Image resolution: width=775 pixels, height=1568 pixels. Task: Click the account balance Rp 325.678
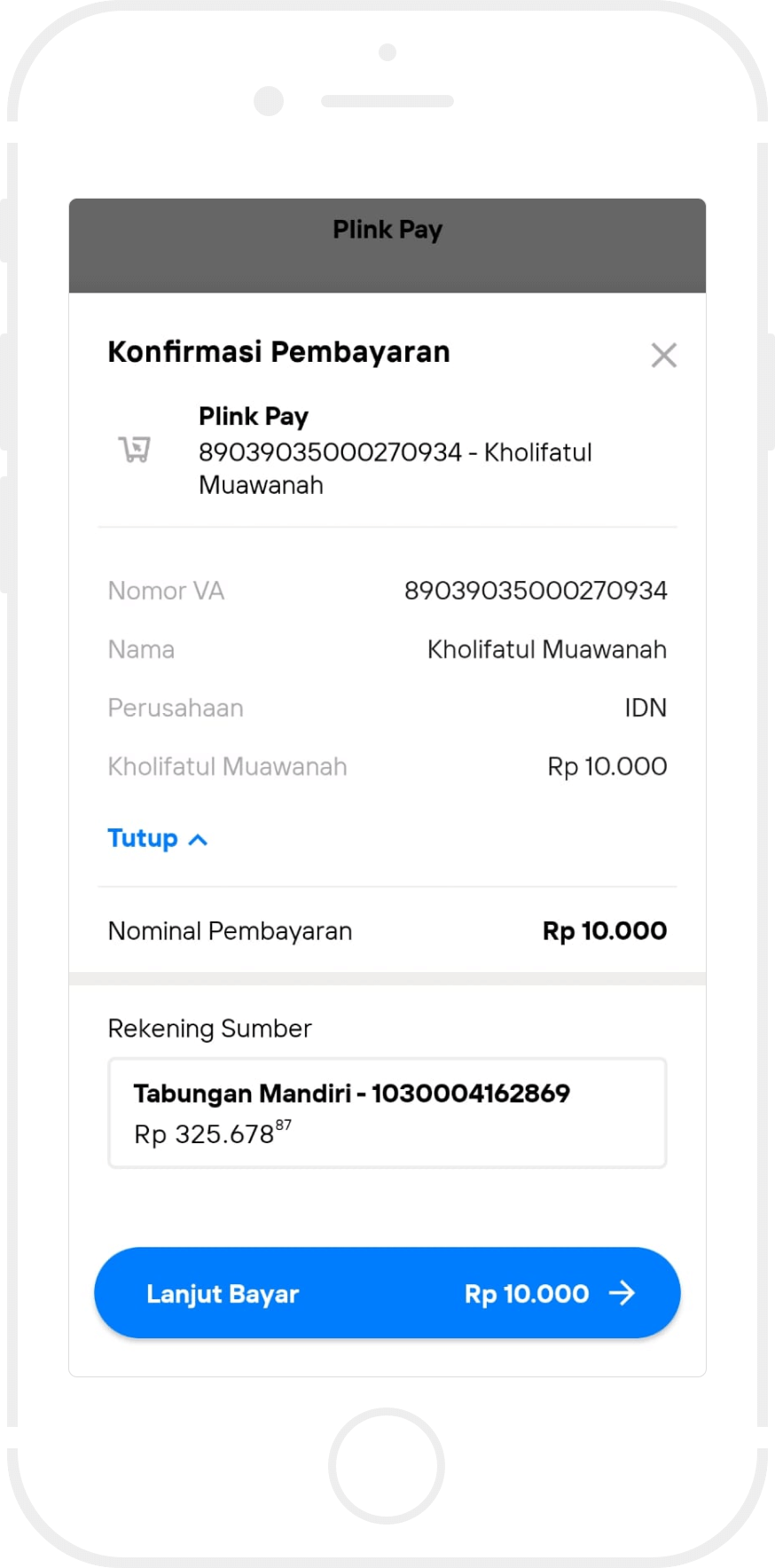[211, 1133]
